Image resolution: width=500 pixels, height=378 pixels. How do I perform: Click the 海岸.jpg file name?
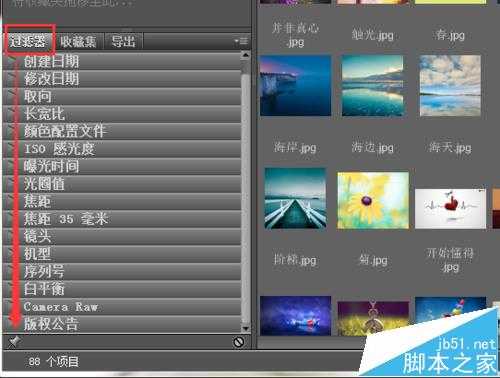295,147
